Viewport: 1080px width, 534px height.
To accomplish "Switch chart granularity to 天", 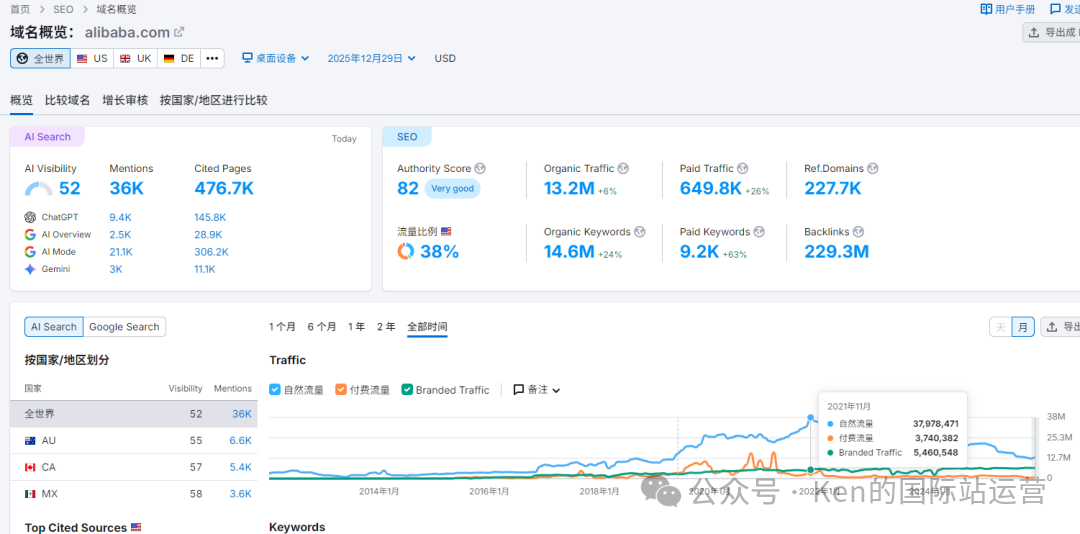I will pos(1000,327).
